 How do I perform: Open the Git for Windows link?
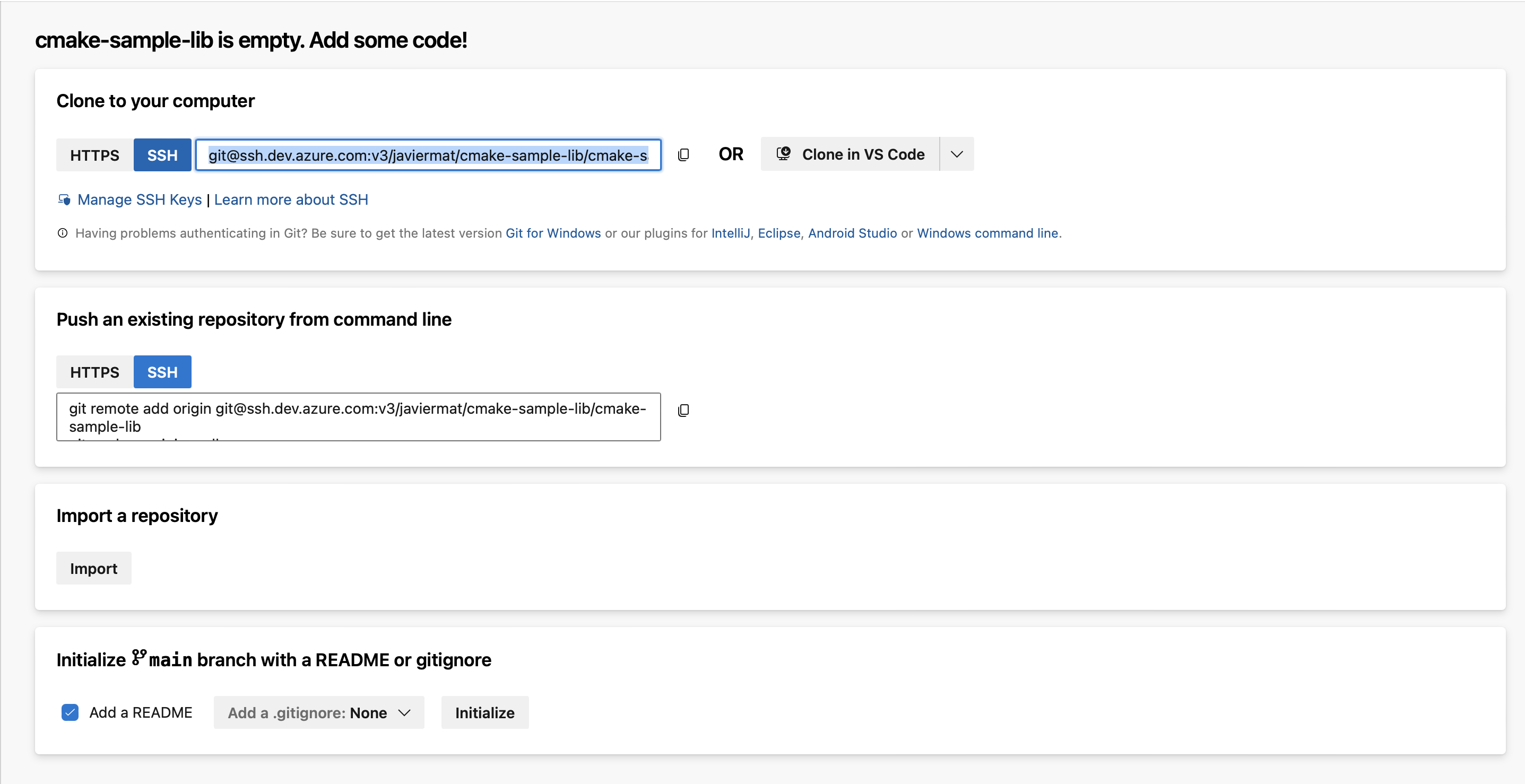(552, 233)
